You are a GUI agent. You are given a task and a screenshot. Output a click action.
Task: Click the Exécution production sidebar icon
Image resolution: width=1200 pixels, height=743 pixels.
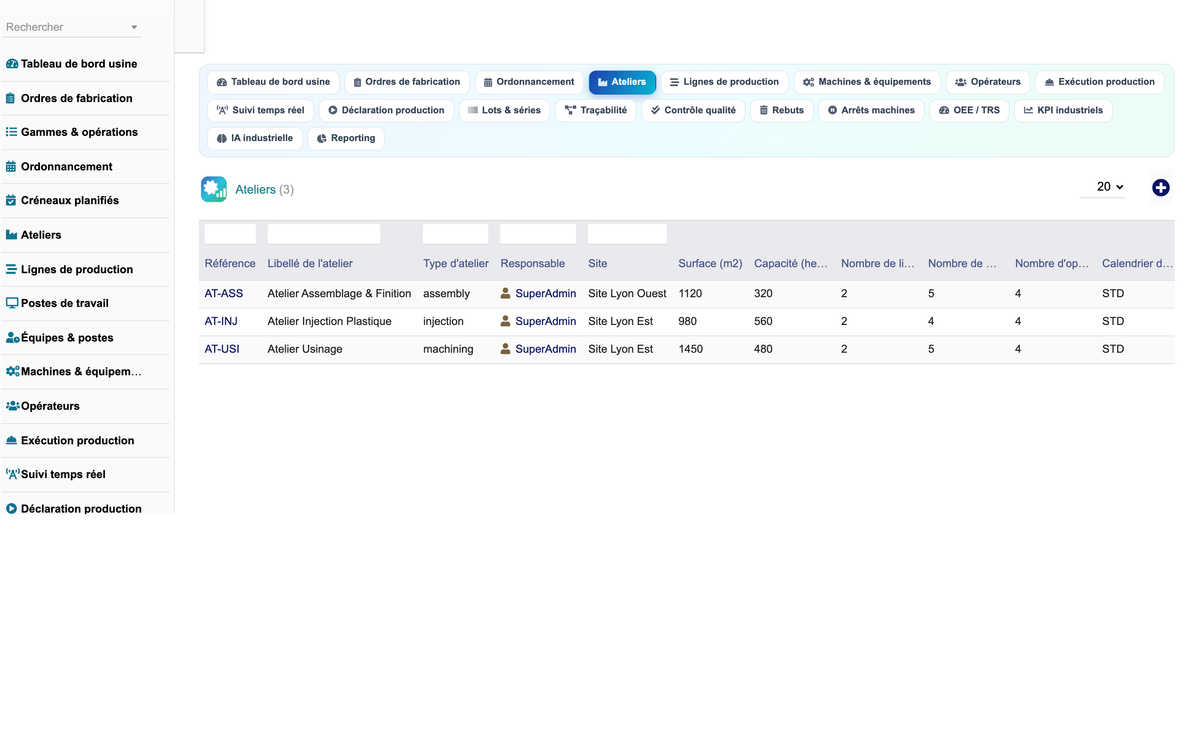tap(12, 440)
